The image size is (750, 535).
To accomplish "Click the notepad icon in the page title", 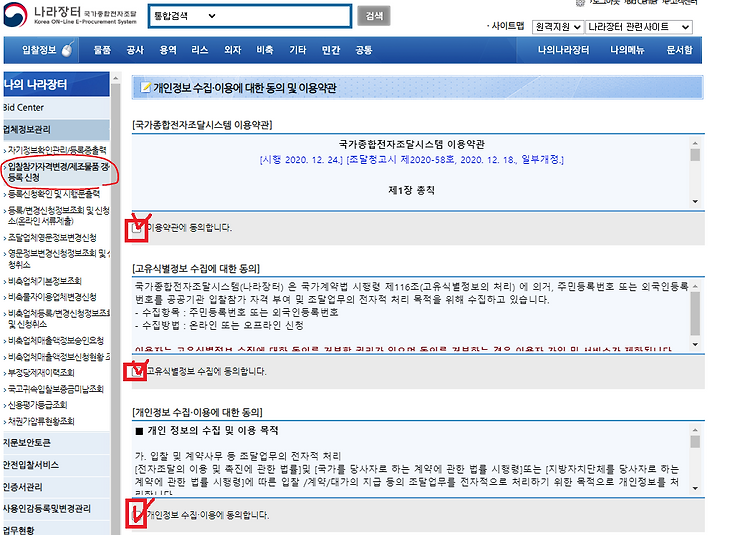I will click(145, 87).
